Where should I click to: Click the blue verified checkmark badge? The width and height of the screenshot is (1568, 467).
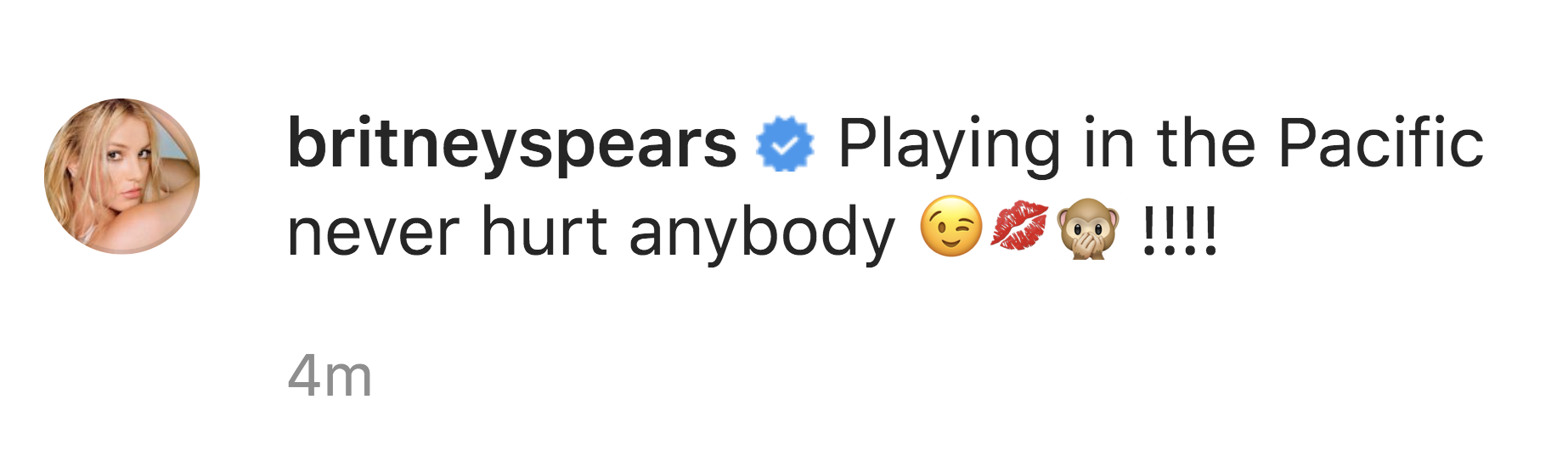point(785,143)
